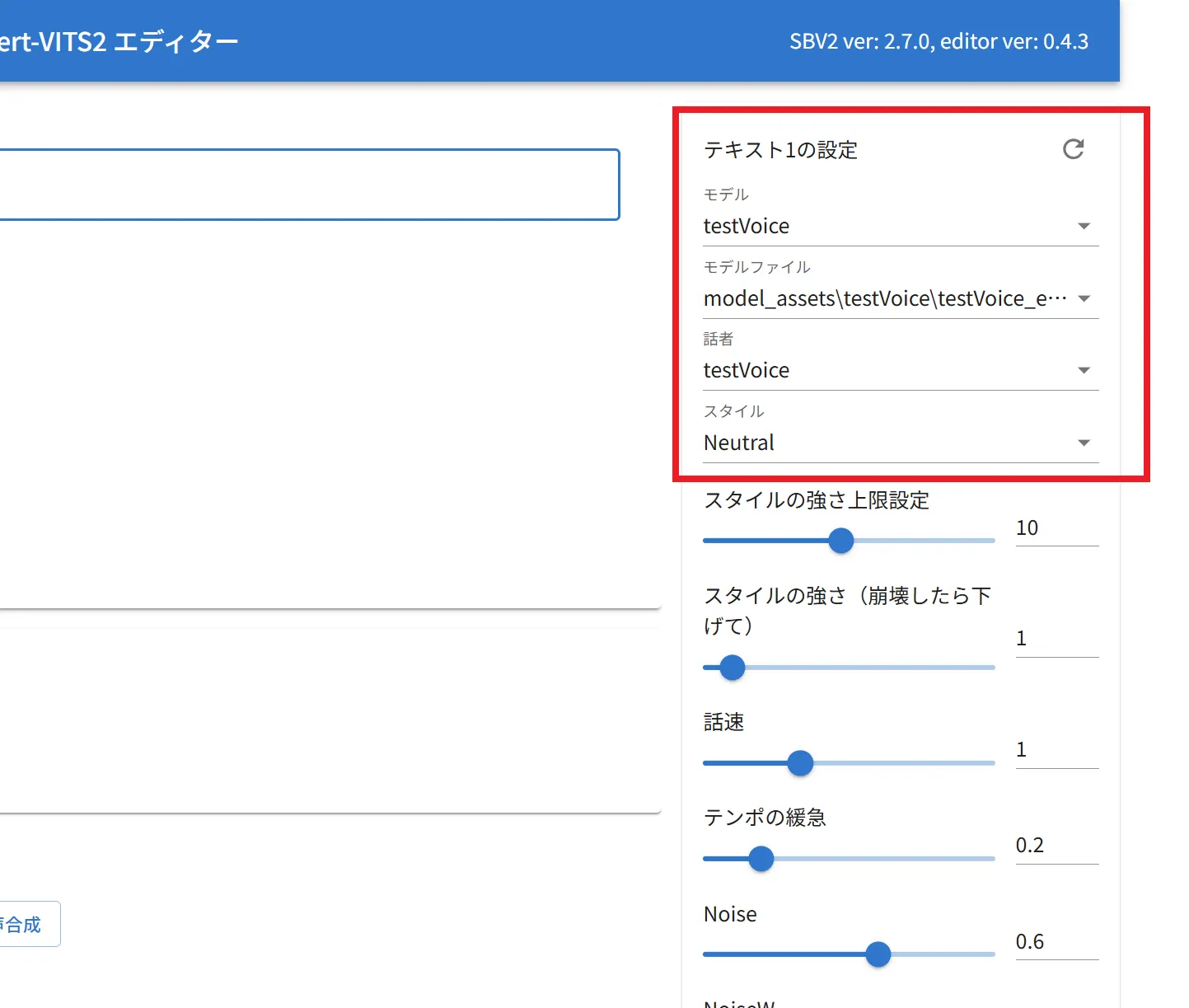Click the Noise slider handle
The width and height of the screenshot is (1189, 1008).
coord(878,954)
